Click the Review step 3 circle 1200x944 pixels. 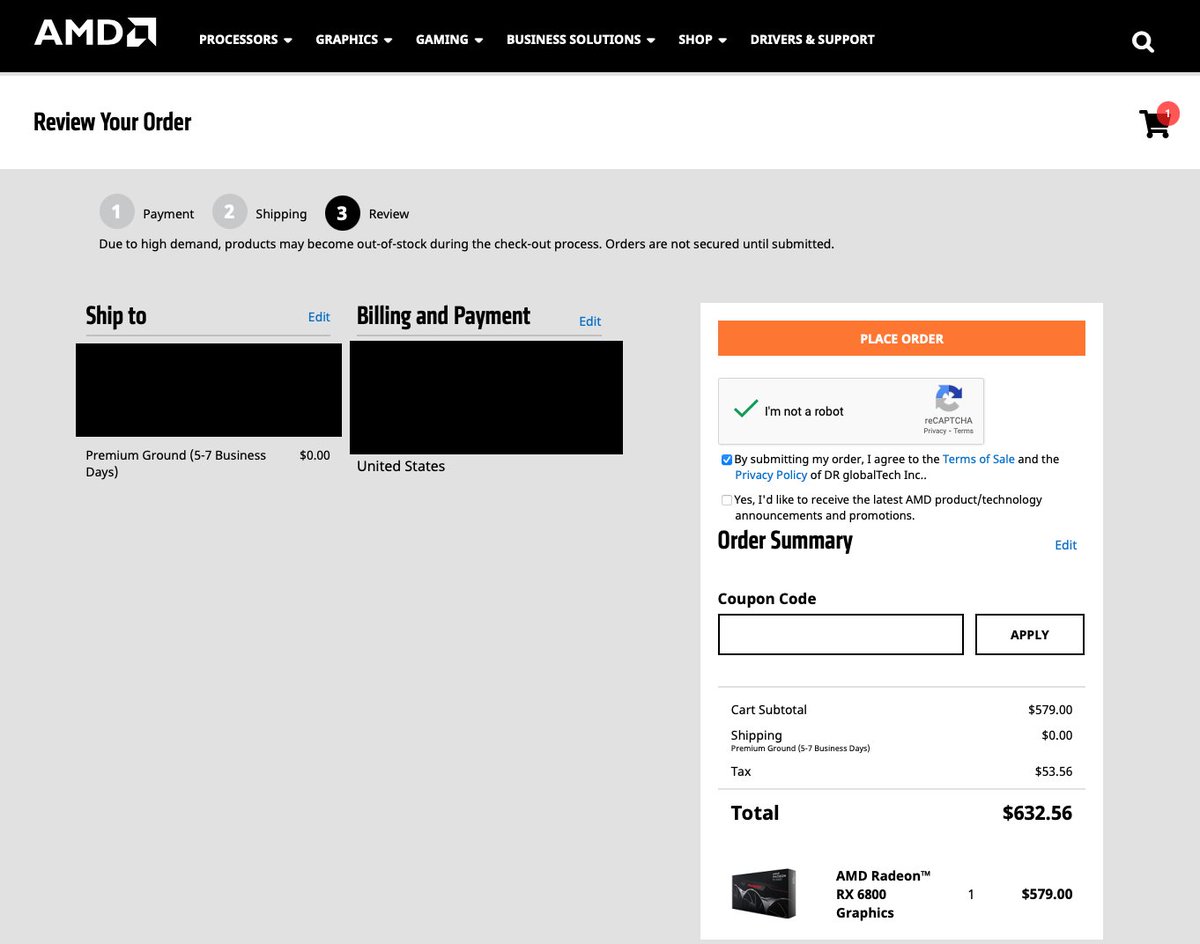tap(342, 213)
